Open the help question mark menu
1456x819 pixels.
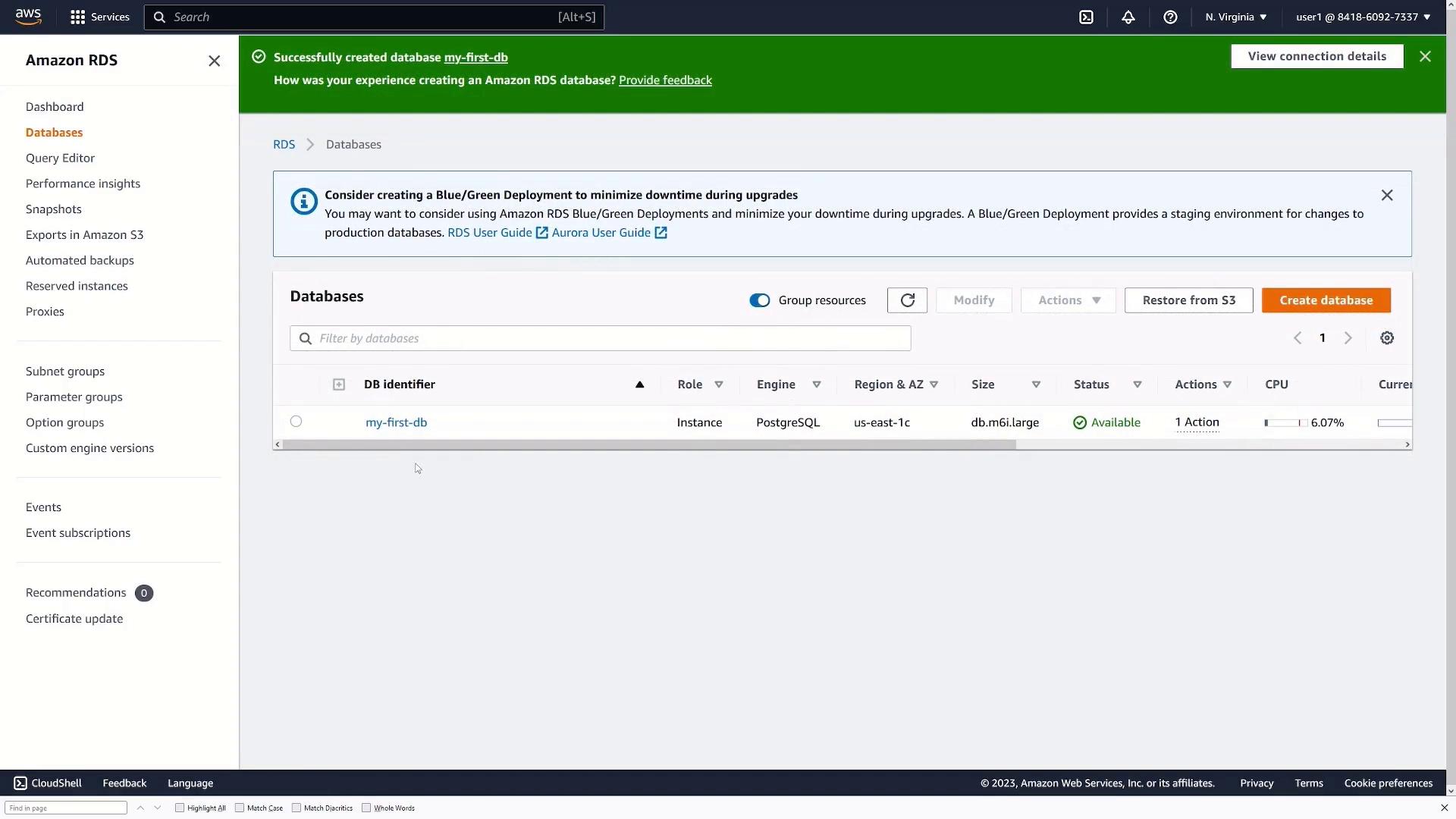(1170, 17)
